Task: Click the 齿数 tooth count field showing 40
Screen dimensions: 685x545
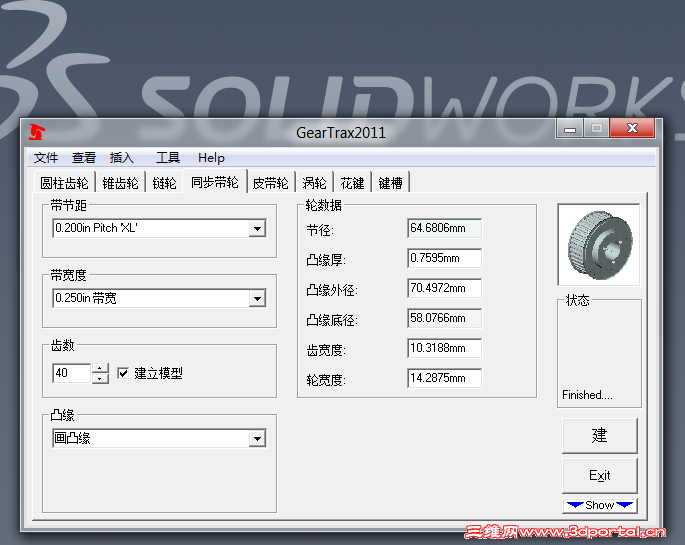Action: tap(72, 373)
